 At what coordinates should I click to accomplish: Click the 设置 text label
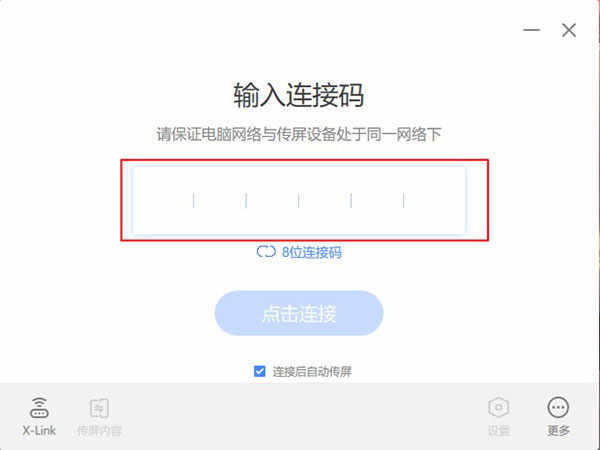tap(499, 431)
